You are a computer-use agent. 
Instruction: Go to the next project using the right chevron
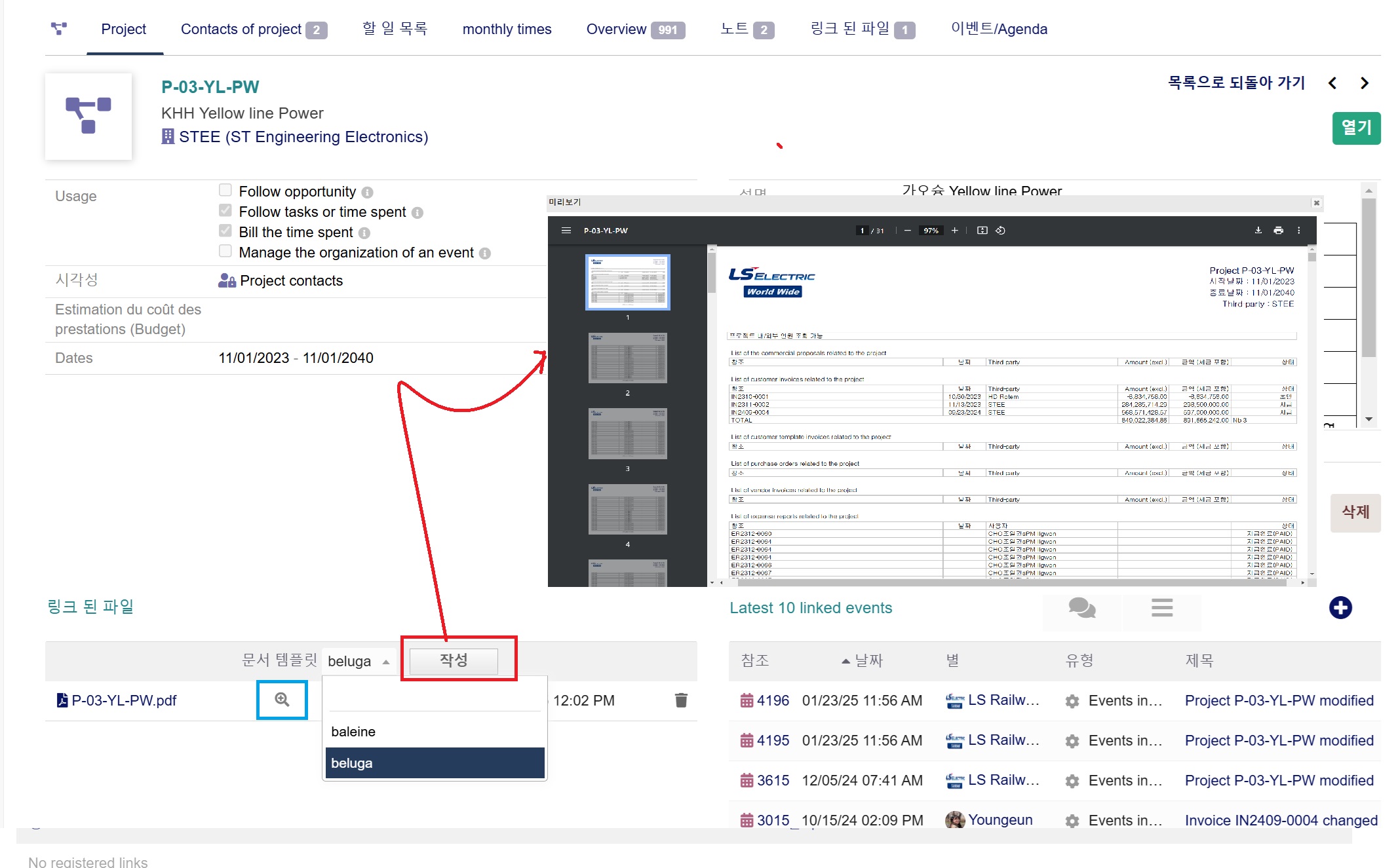tap(1364, 83)
